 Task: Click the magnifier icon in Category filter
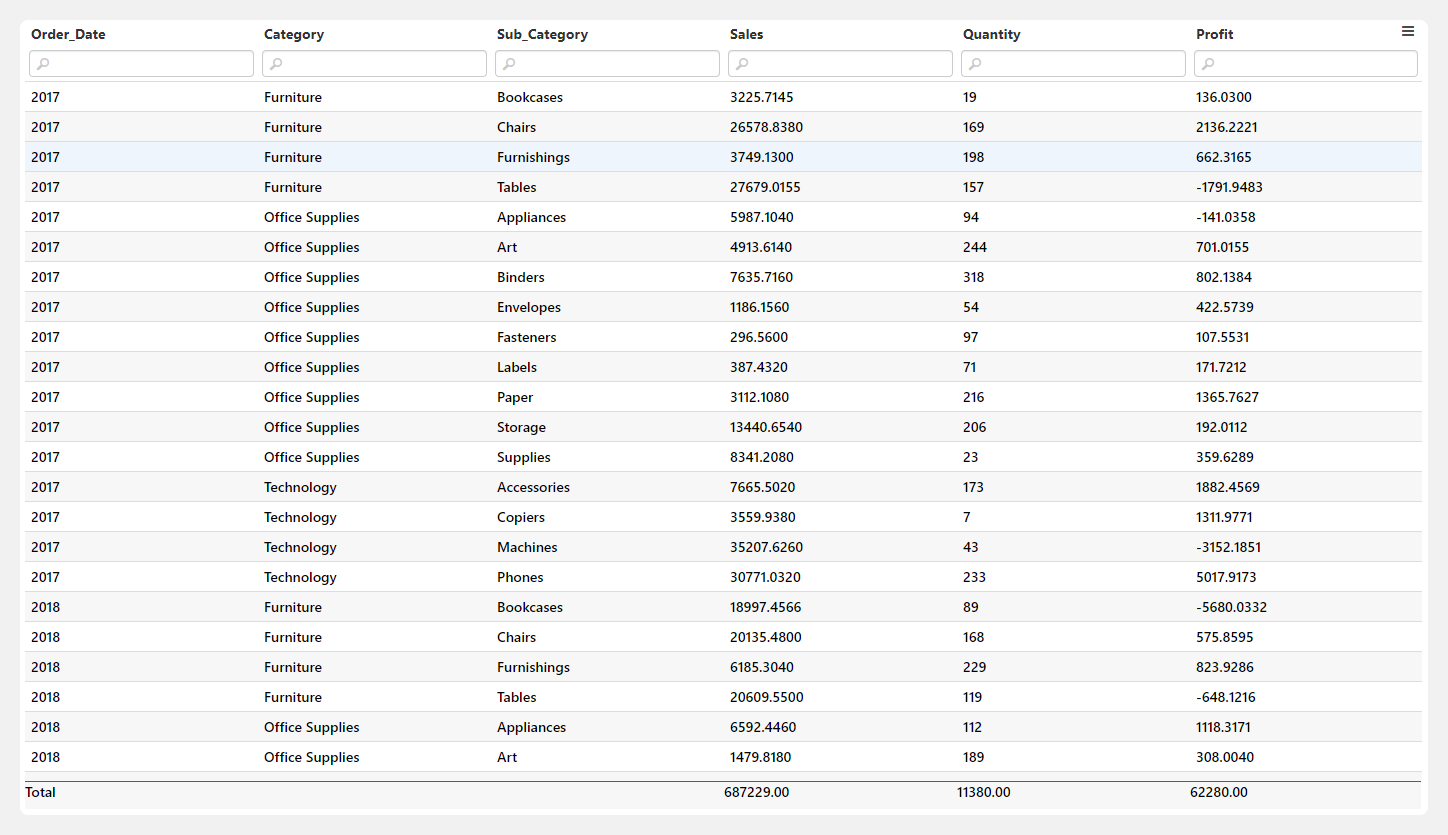point(276,64)
